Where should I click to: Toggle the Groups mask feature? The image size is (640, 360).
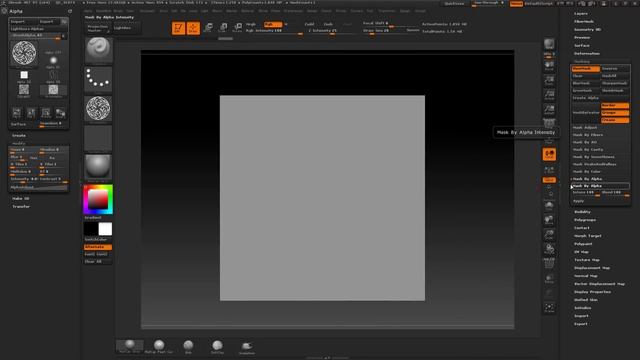click(615, 113)
